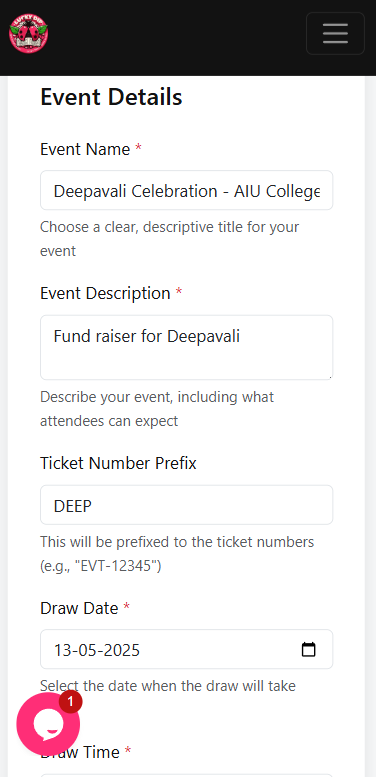Open the pink chat bubble widget
The width and height of the screenshot is (376, 777).
[48, 724]
